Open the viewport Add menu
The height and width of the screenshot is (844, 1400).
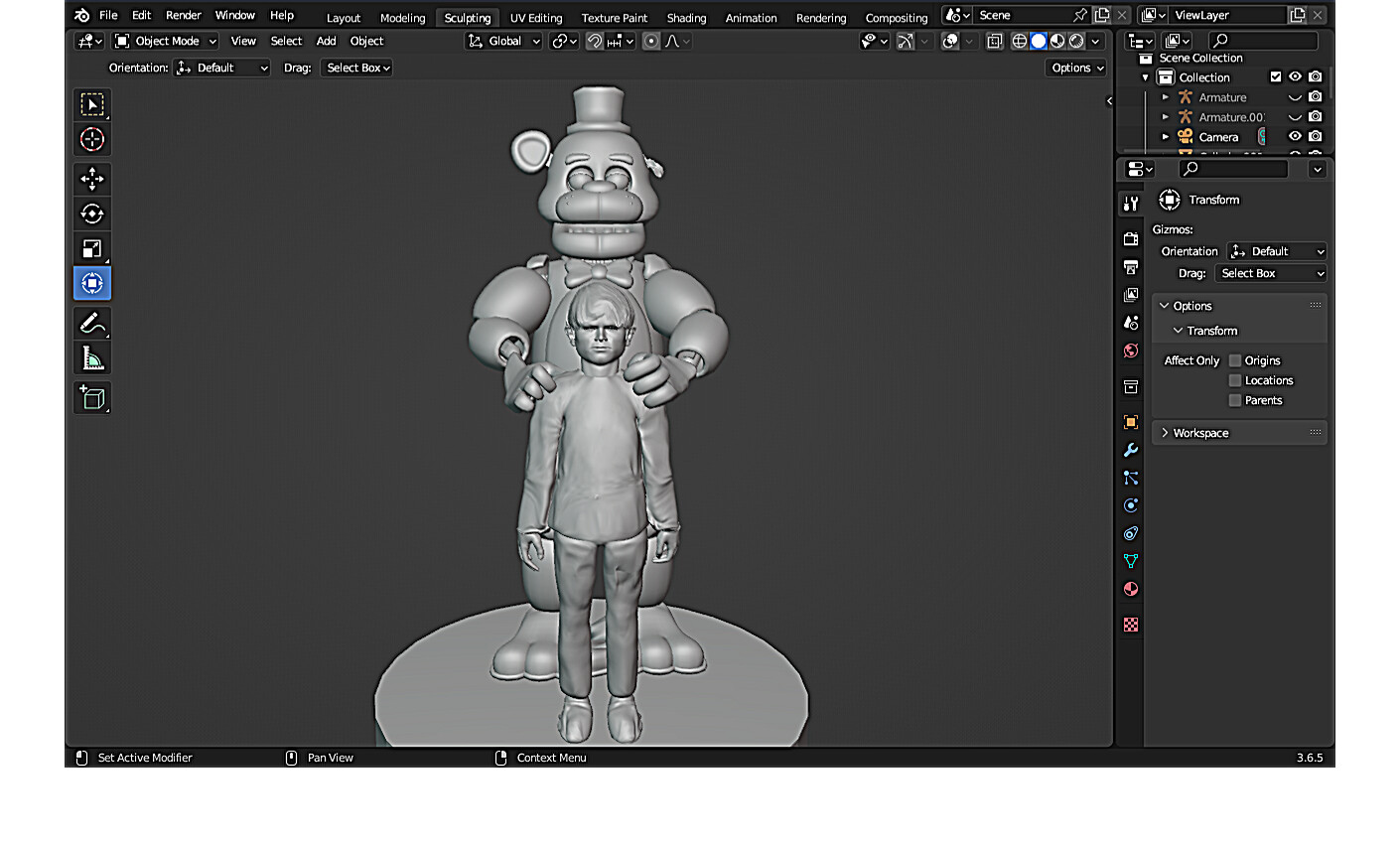pyautogui.click(x=326, y=41)
